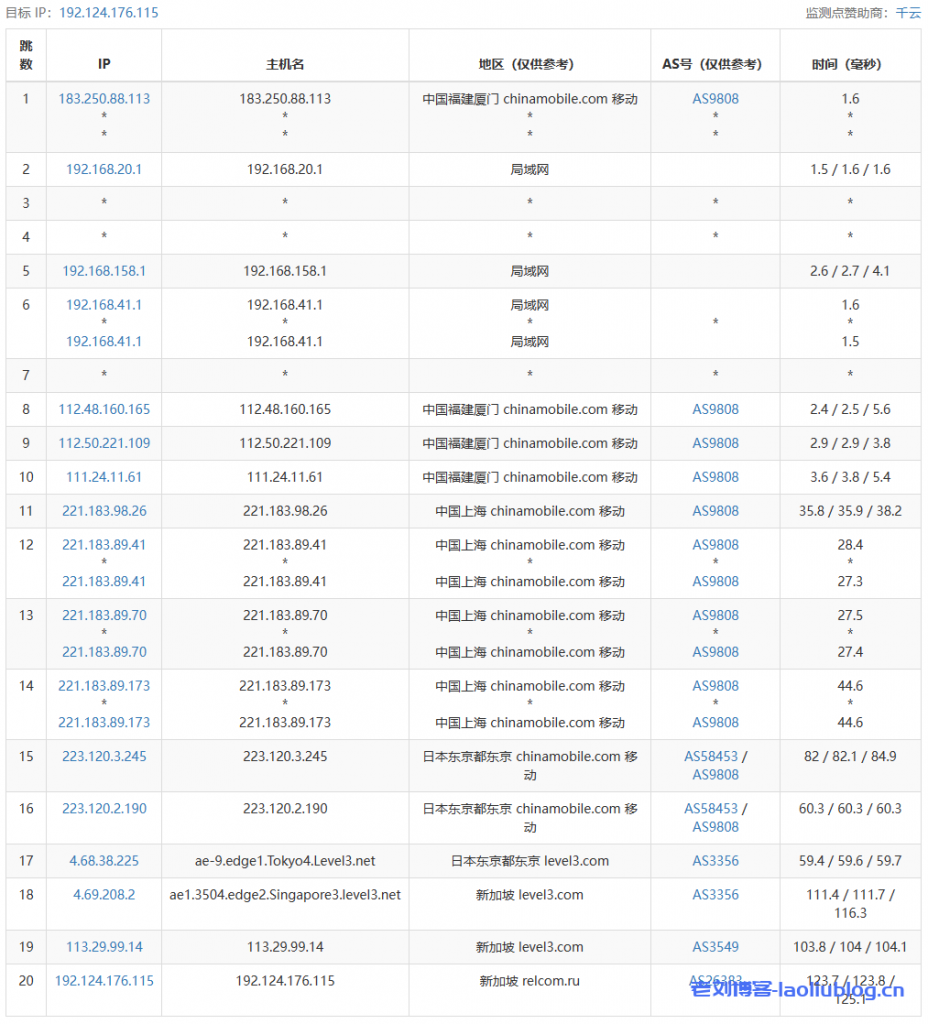Open the AS3549 link
The width and height of the screenshot is (928, 1024).
click(x=715, y=947)
